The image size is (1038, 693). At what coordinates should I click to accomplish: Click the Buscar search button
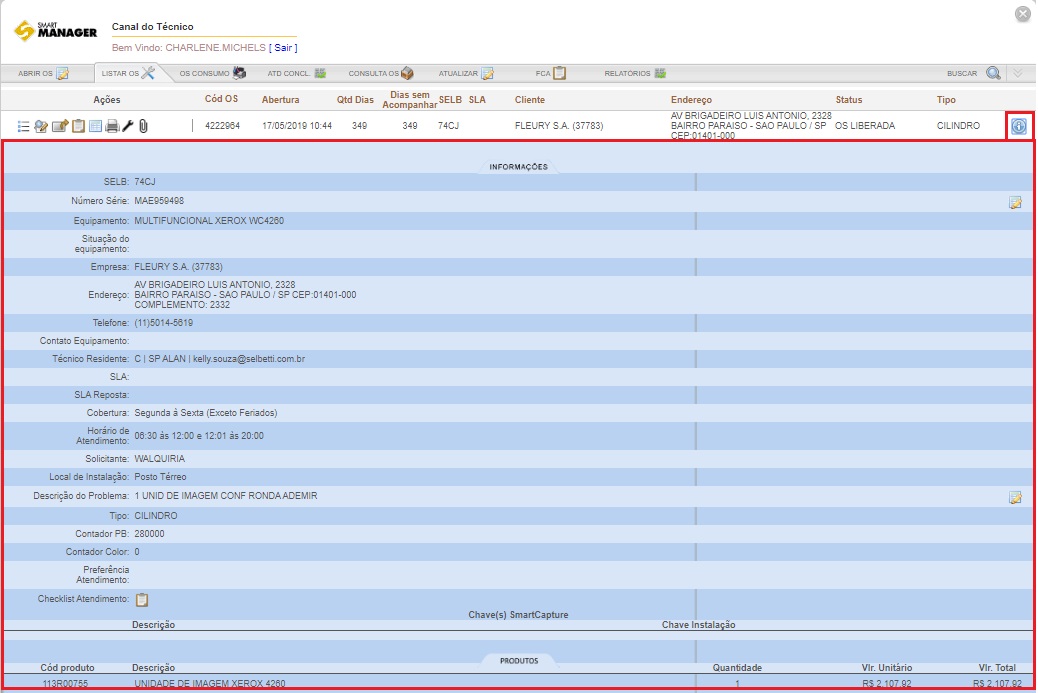pyautogui.click(x=974, y=73)
